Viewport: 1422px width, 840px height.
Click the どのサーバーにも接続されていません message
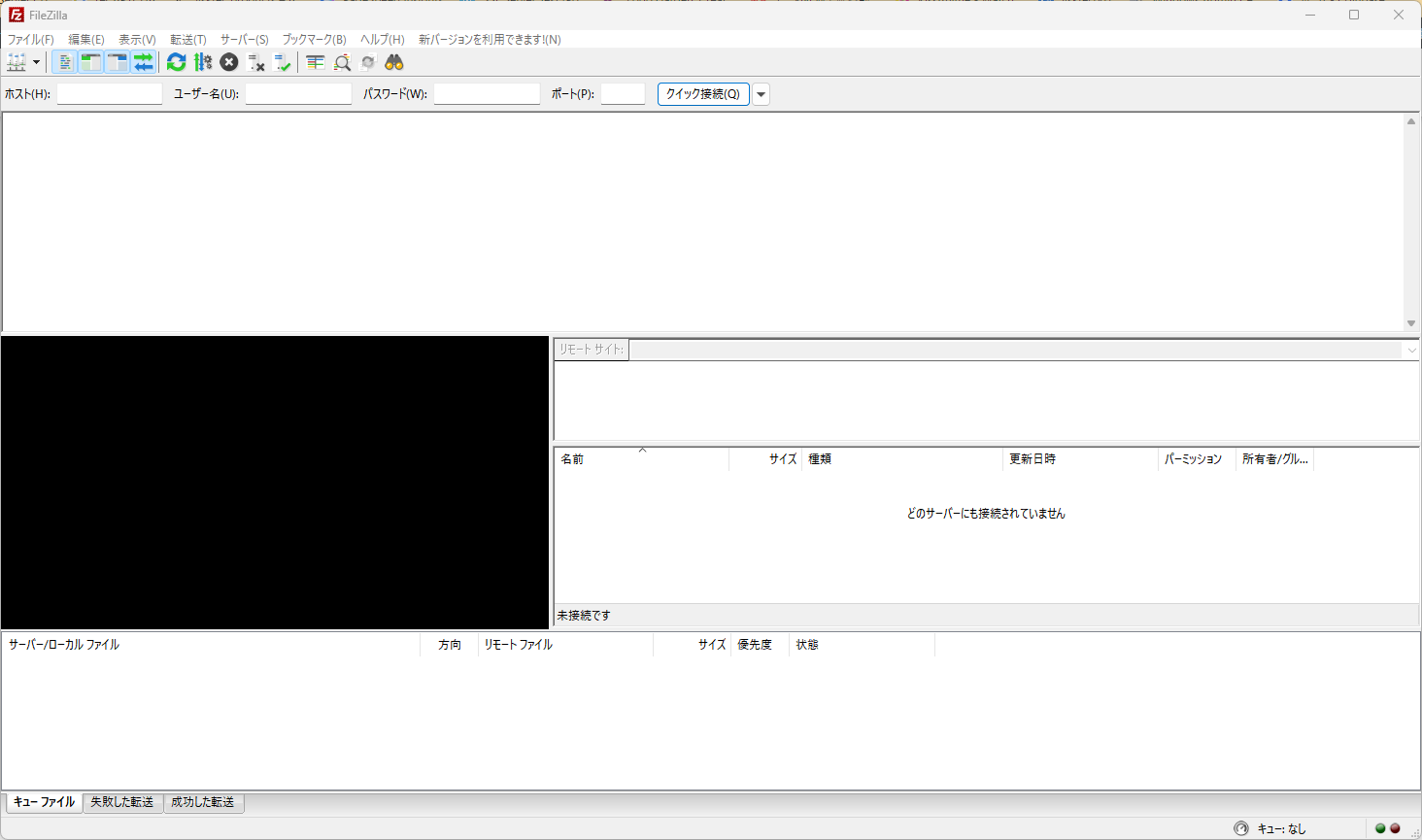pos(986,514)
